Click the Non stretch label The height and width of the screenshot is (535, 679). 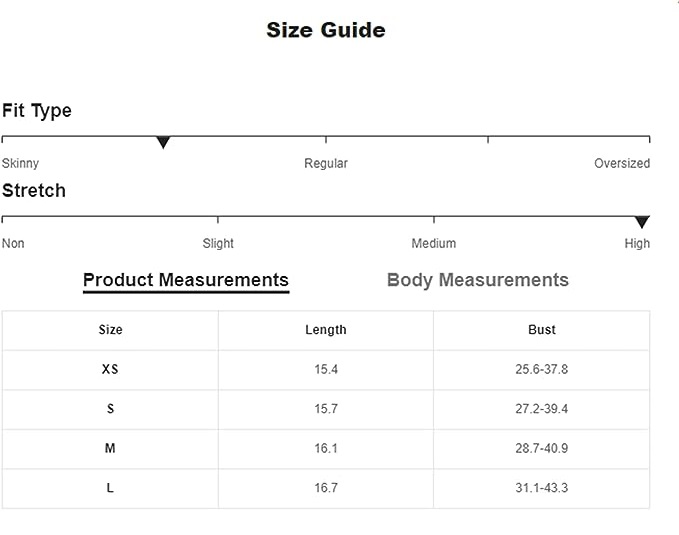[x=13, y=243]
